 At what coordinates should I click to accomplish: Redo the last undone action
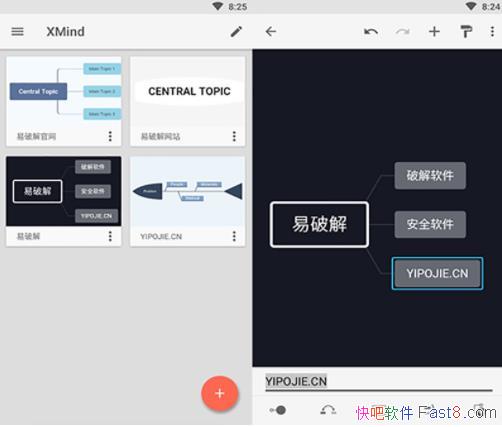point(403,32)
